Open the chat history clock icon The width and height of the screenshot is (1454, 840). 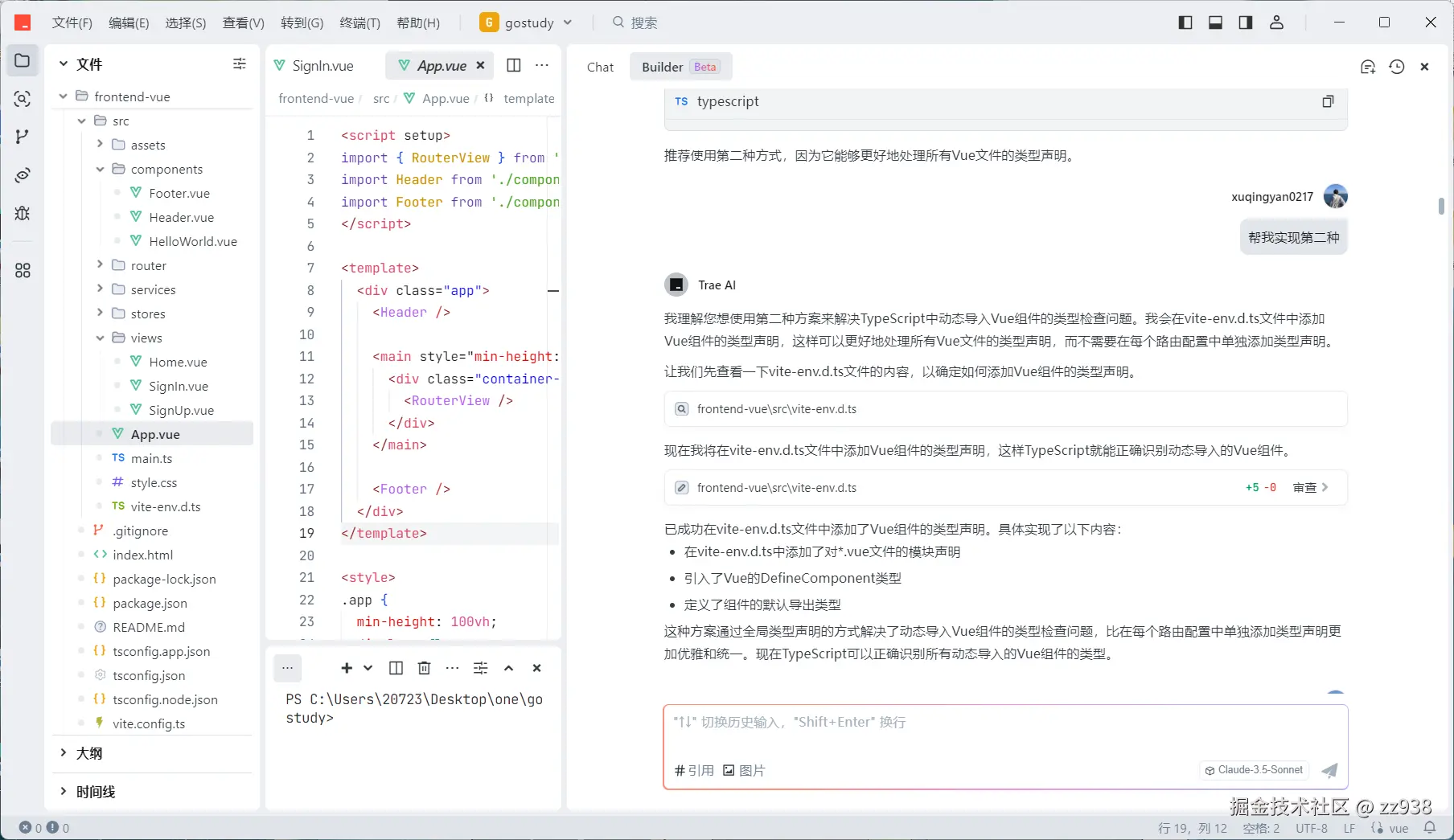click(1397, 67)
